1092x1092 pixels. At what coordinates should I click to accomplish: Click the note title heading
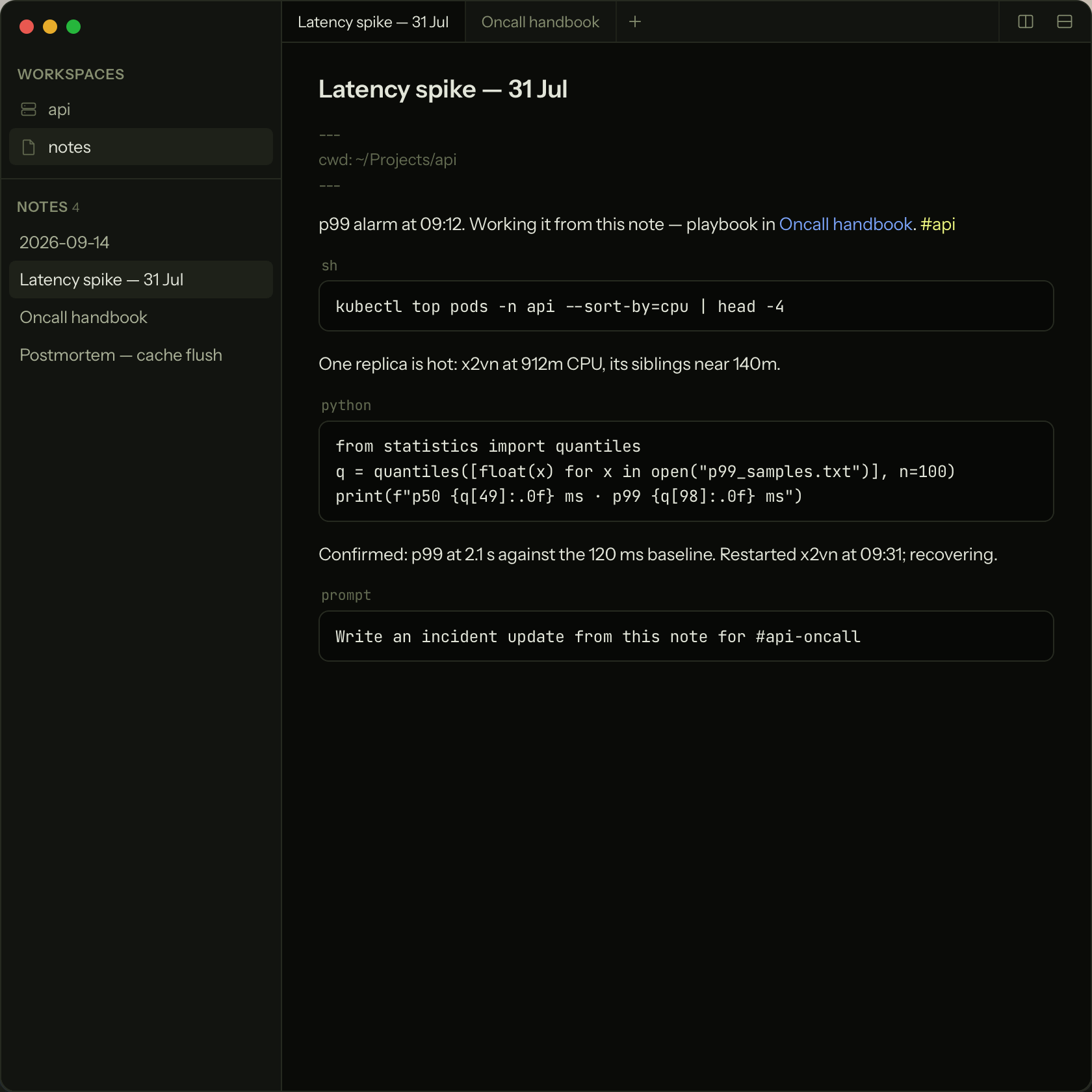443,89
